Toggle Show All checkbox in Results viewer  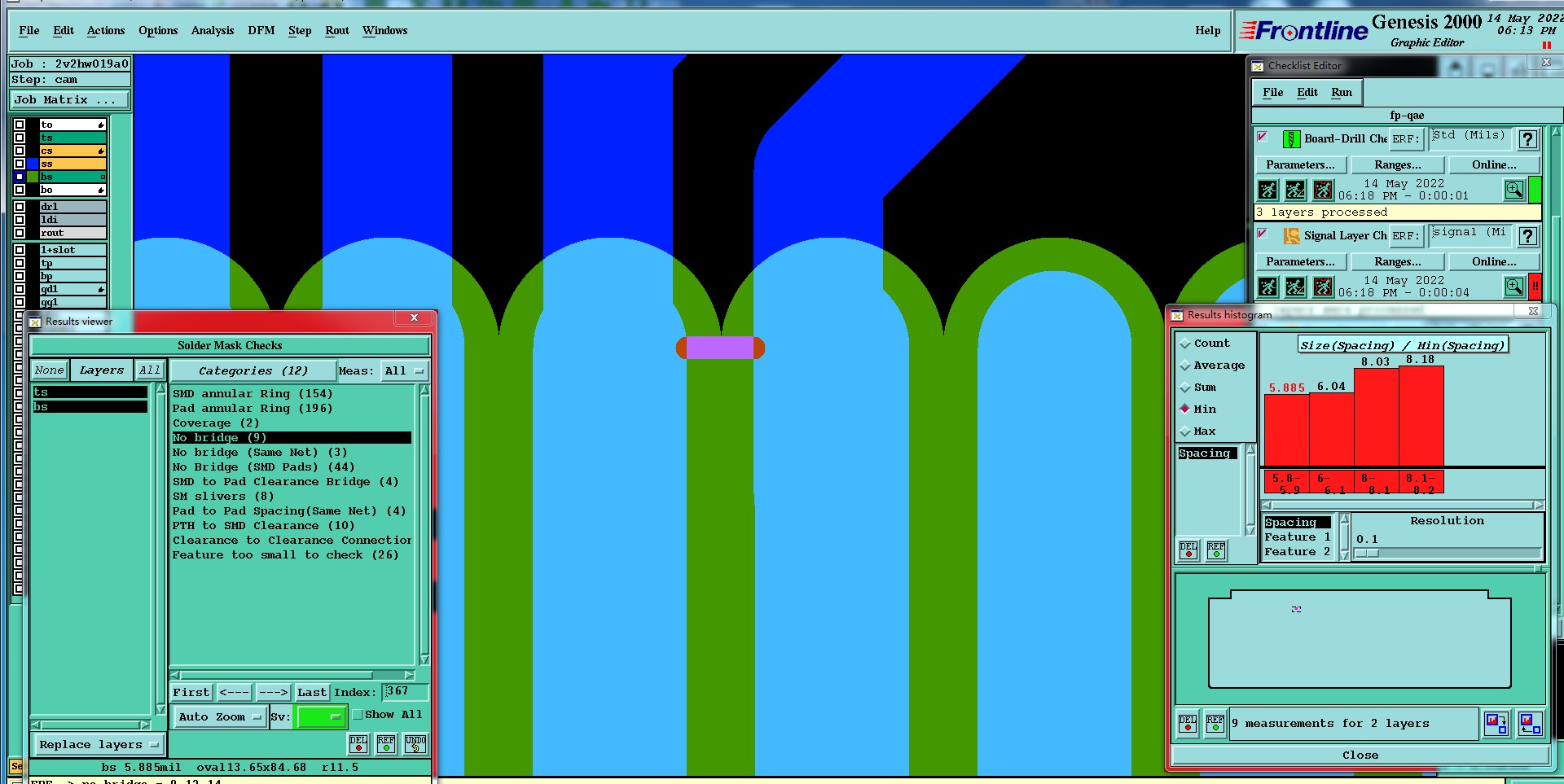(358, 715)
